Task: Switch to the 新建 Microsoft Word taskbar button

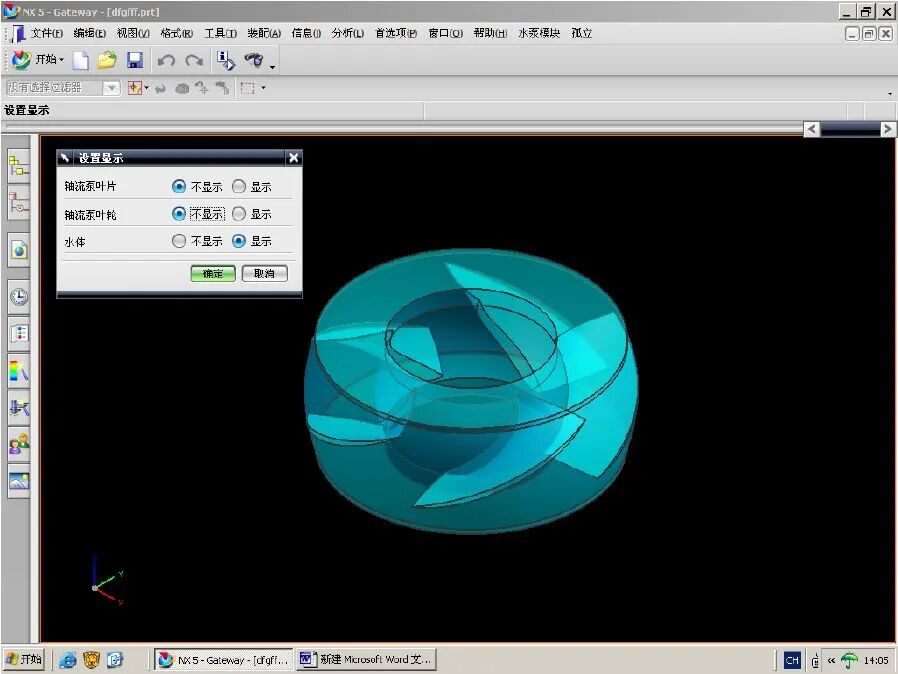Action: [367, 660]
